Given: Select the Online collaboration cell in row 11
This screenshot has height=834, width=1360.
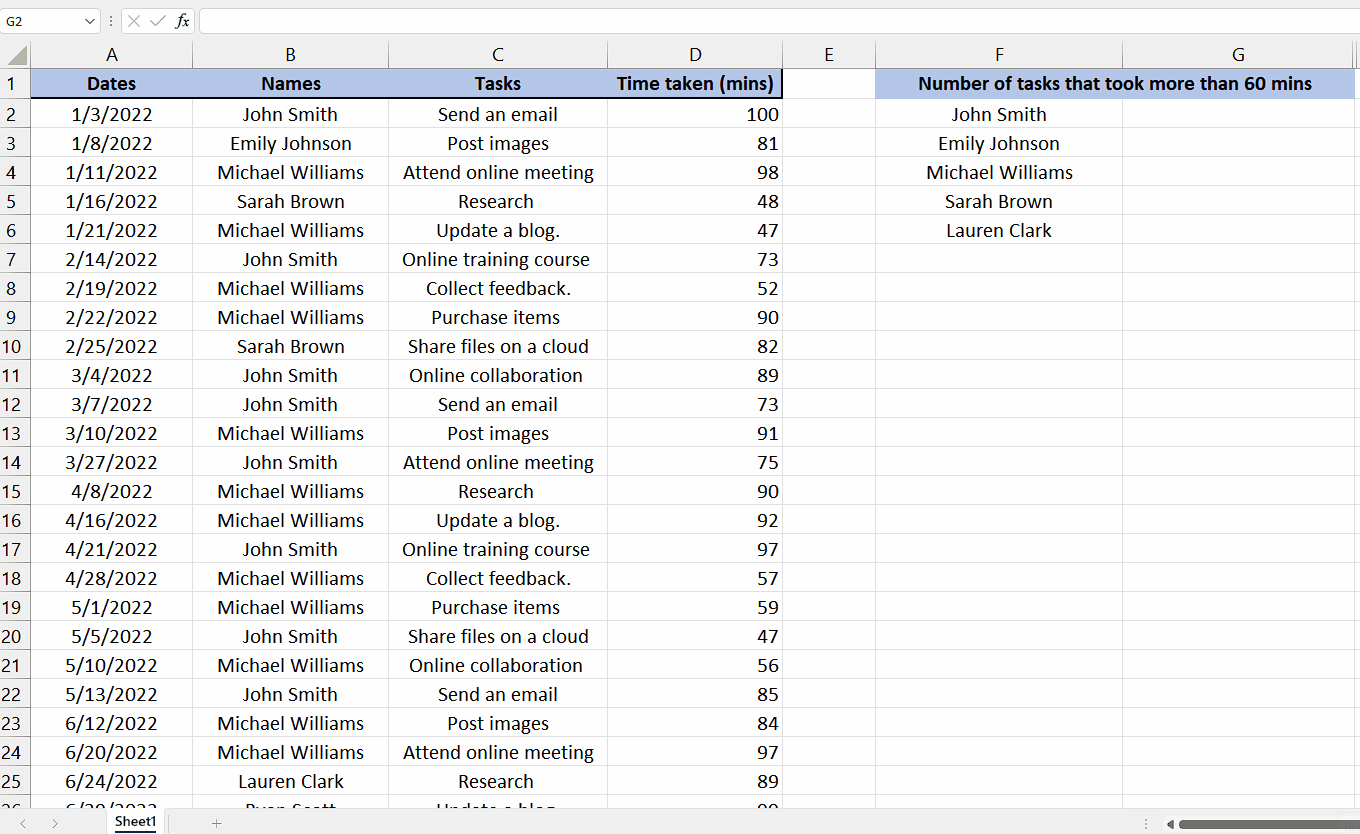Looking at the screenshot, I should click(x=497, y=375).
